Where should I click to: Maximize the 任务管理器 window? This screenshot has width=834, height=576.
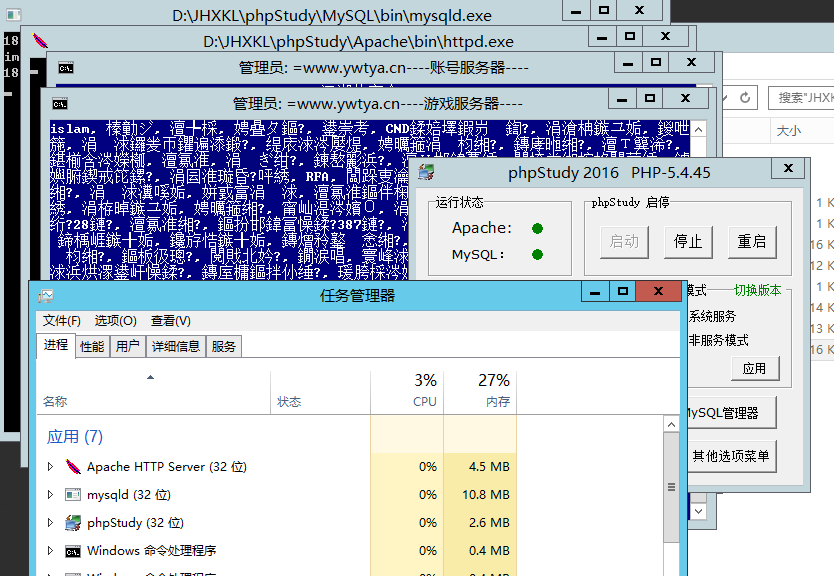623,291
